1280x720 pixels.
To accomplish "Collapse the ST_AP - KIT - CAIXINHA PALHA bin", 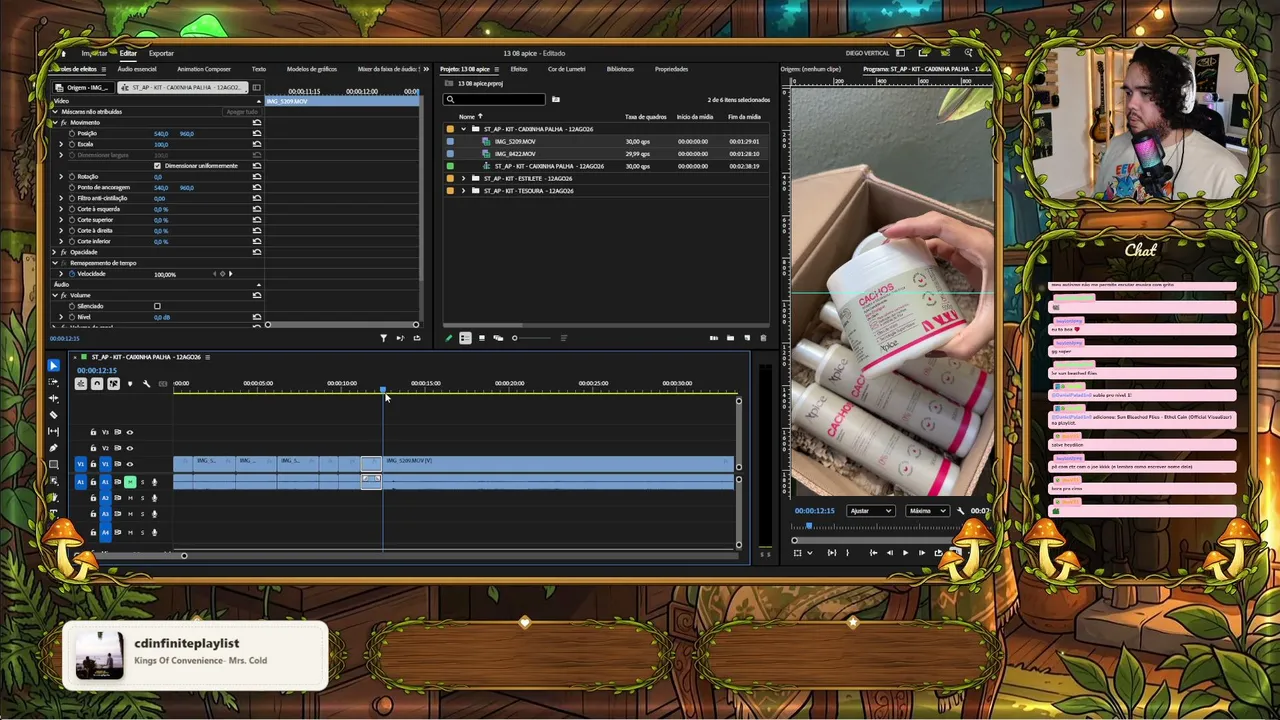I will (463, 129).
